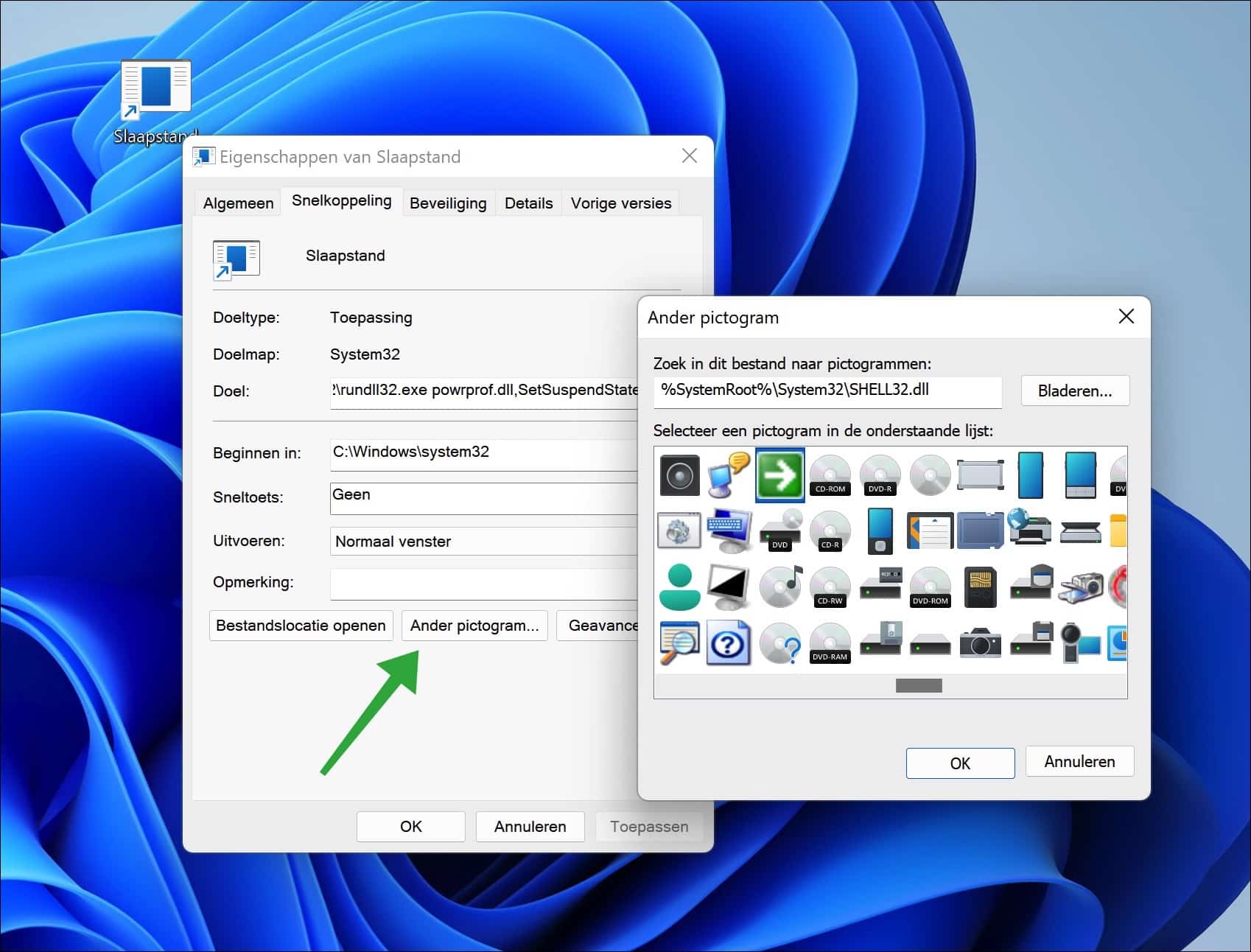Viewport: 1251px width, 952px height.
Task: Switch to the Algemeen tab
Action: click(237, 203)
